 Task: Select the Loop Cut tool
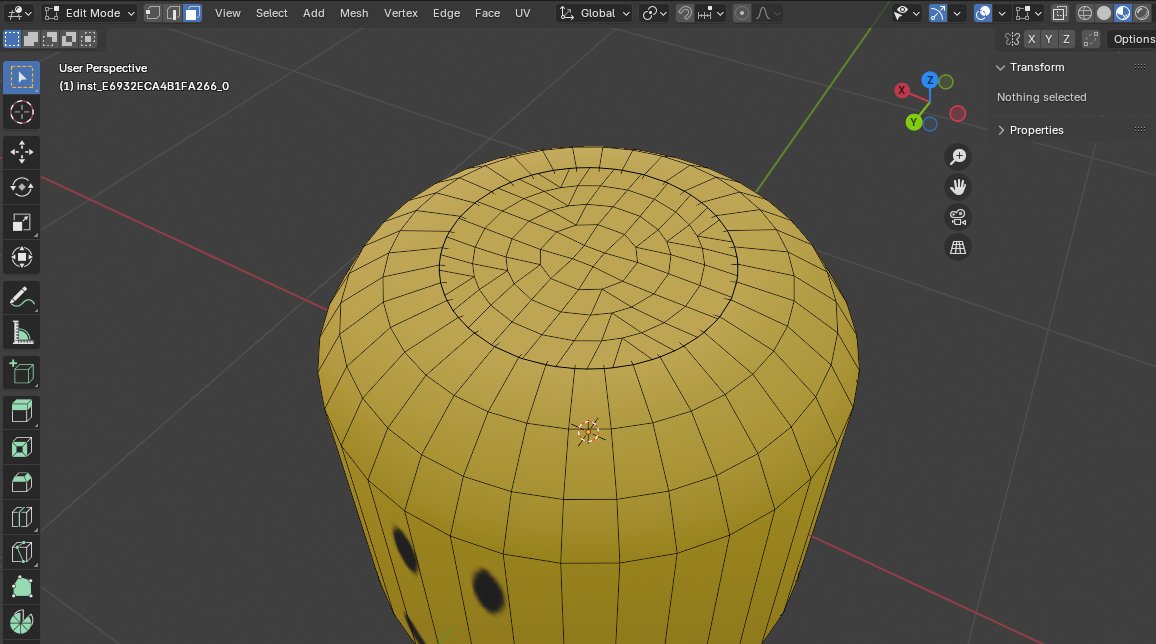pyautogui.click(x=21, y=517)
